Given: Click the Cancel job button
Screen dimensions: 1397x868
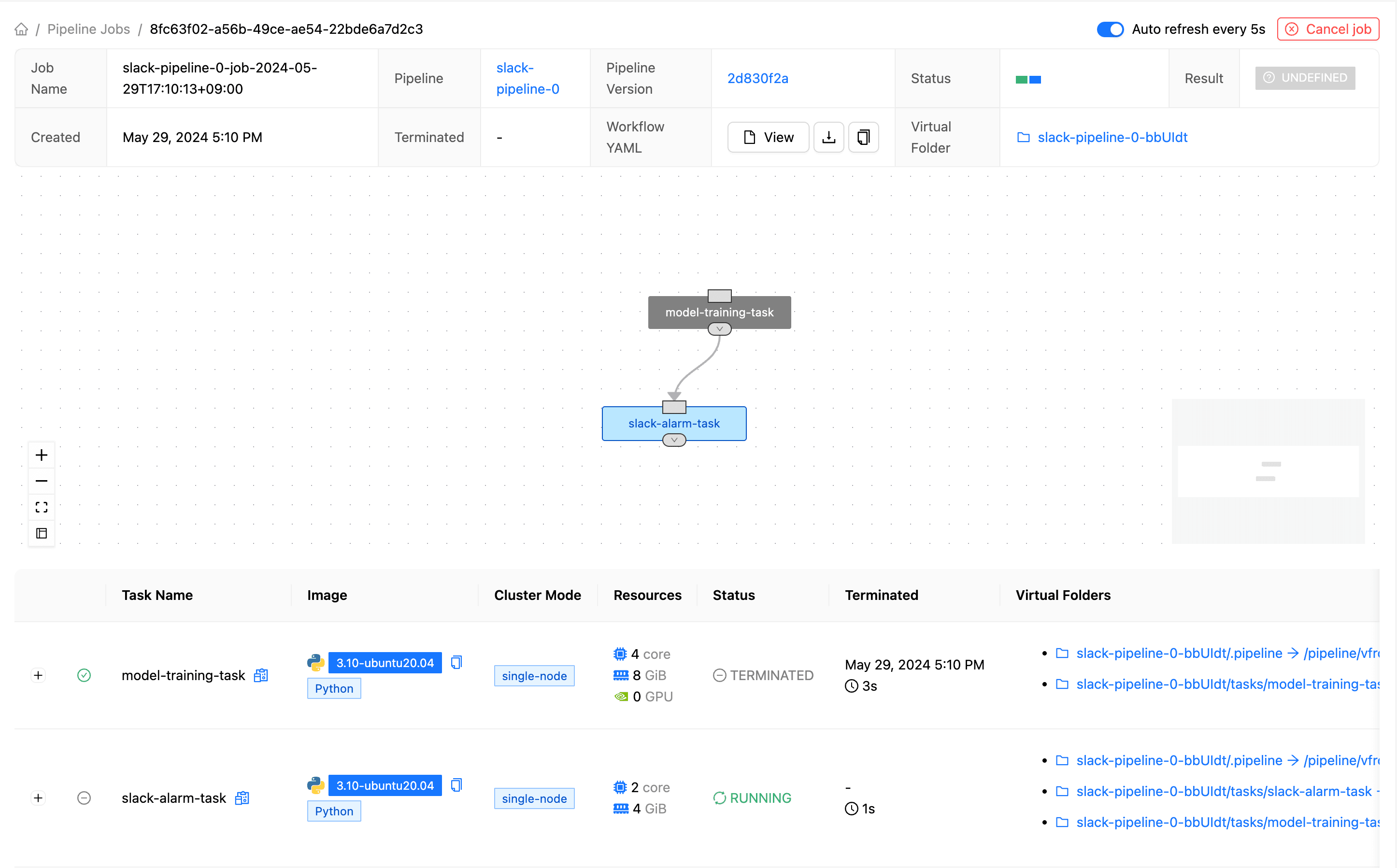Looking at the screenshot, I should pyautogui.click(x=1328, y=29).
